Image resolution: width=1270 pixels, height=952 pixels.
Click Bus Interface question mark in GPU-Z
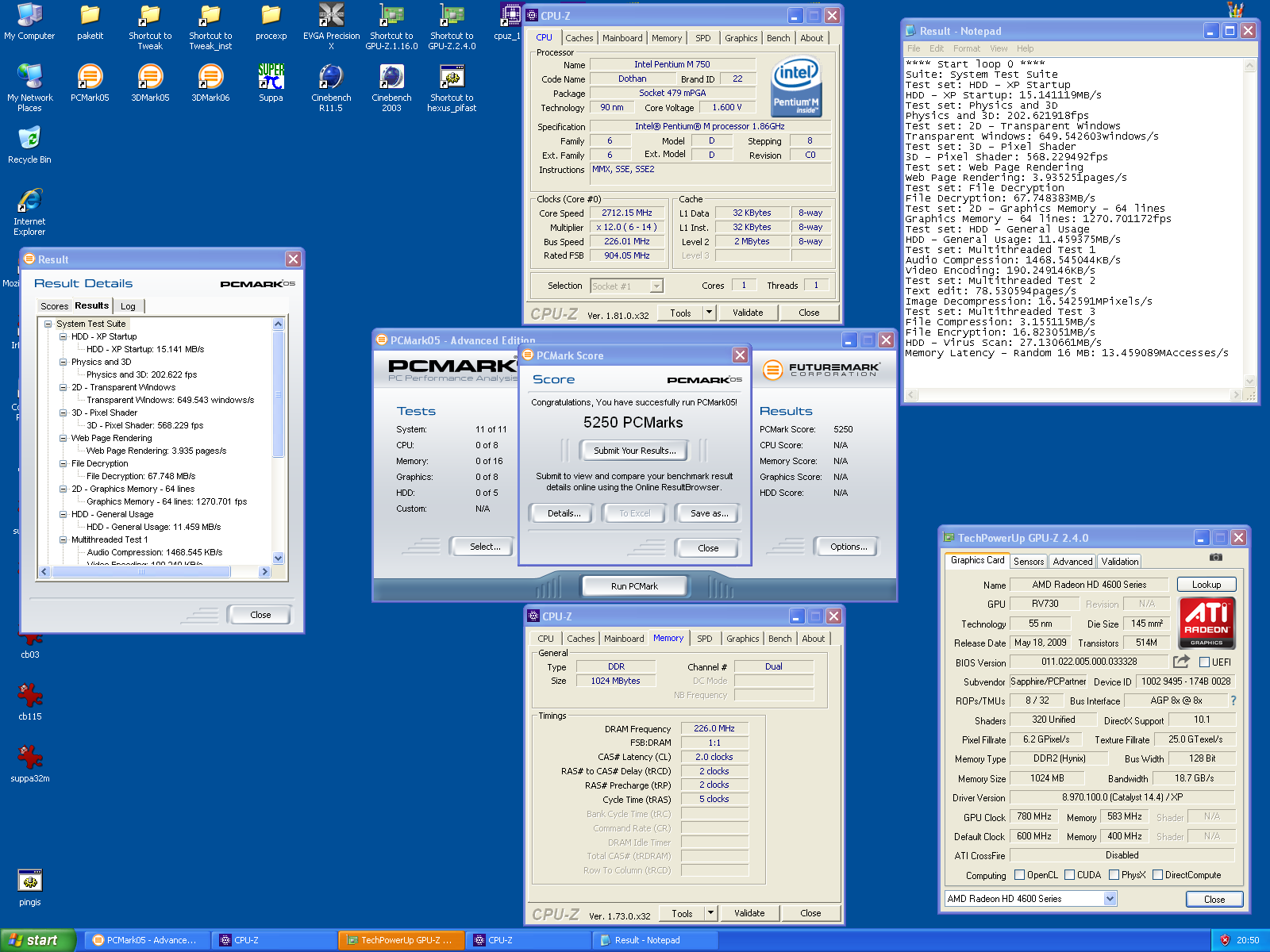click(x=1233, y=701)
